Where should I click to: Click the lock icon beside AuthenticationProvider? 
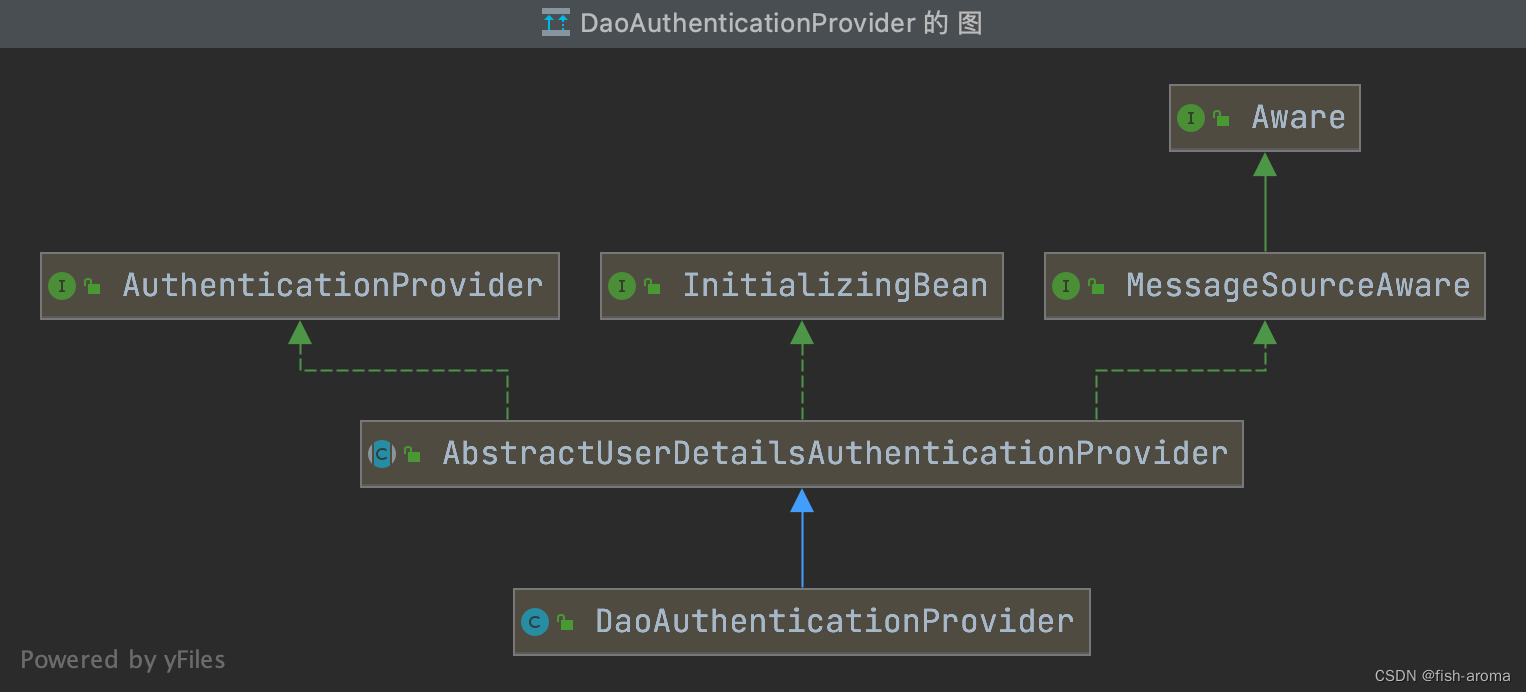[x=93, y=287]
